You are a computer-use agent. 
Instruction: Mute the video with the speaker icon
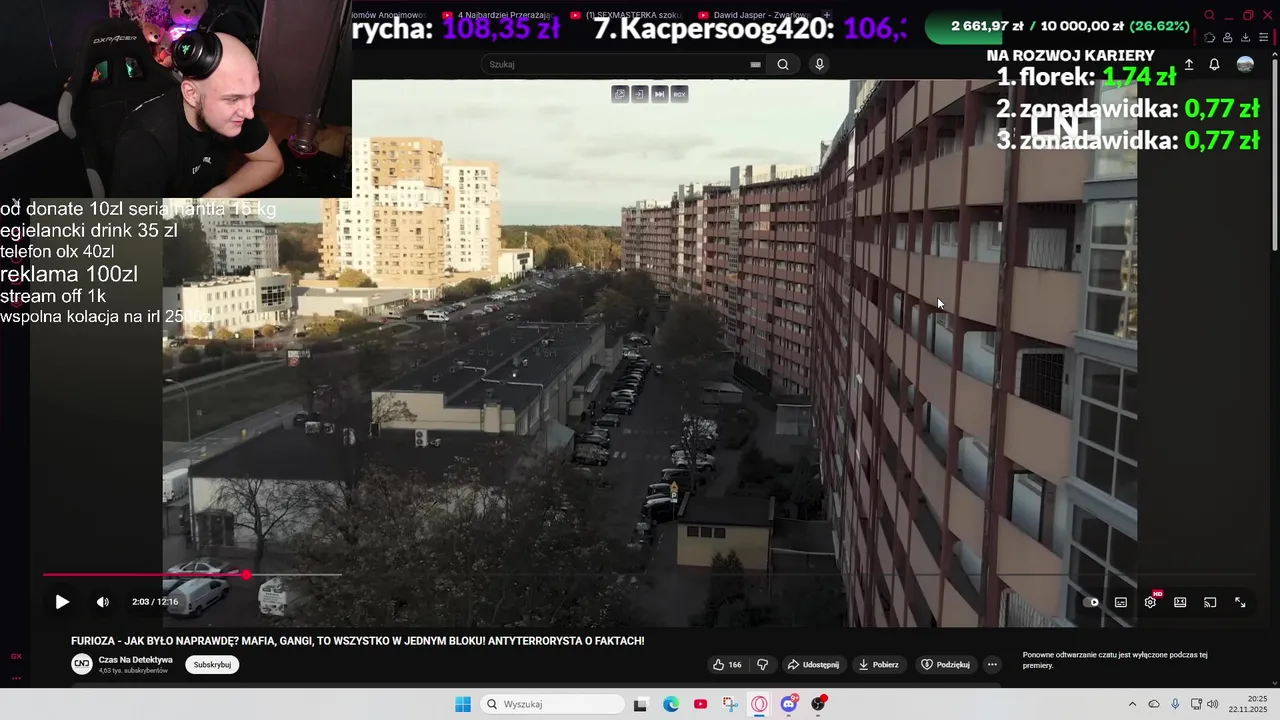[102, 602]
